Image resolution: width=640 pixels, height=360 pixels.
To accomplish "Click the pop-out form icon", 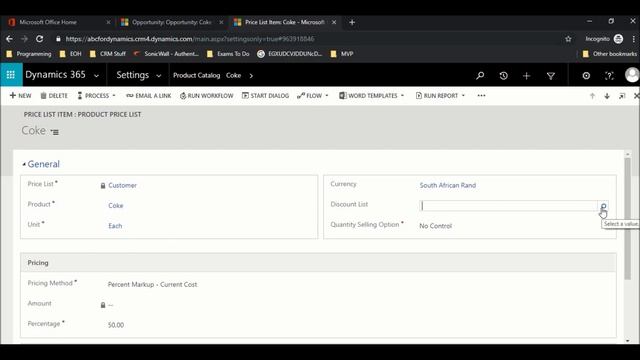I will (622, 96).
